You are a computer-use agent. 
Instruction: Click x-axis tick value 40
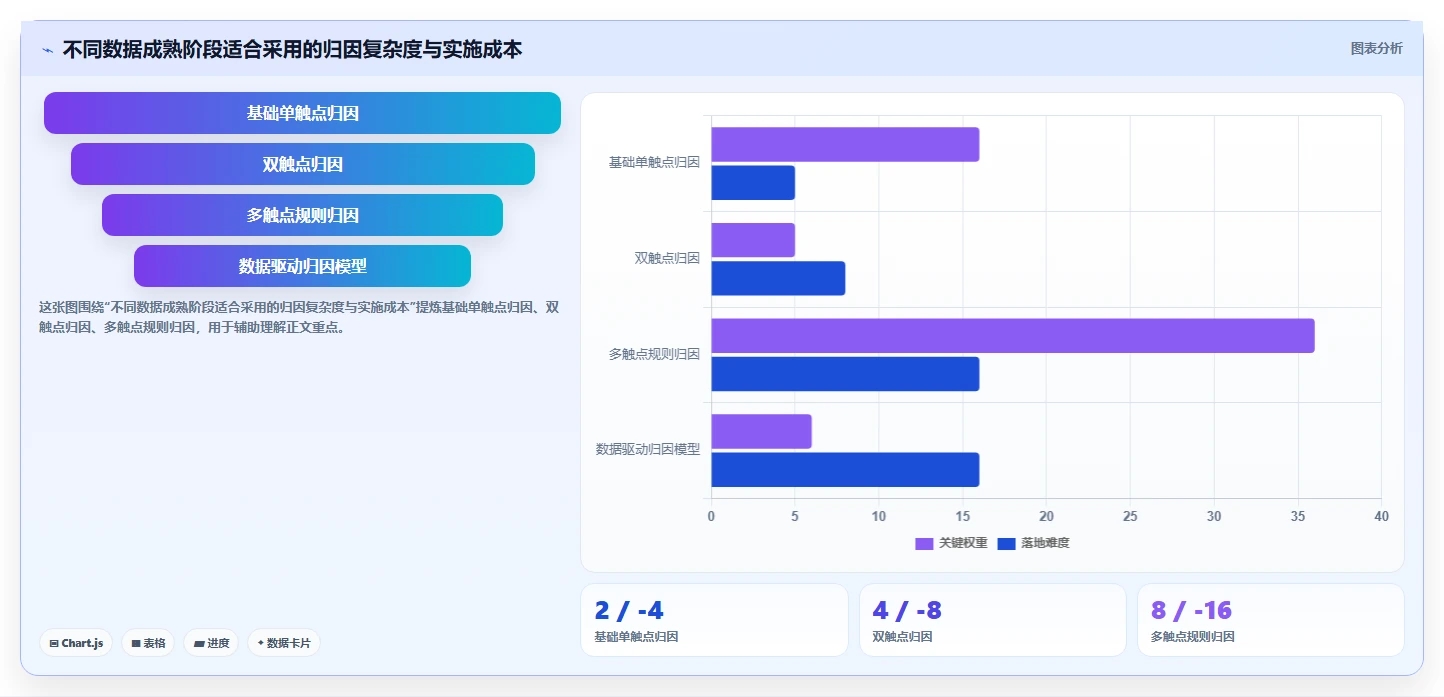click(1381, 516)
